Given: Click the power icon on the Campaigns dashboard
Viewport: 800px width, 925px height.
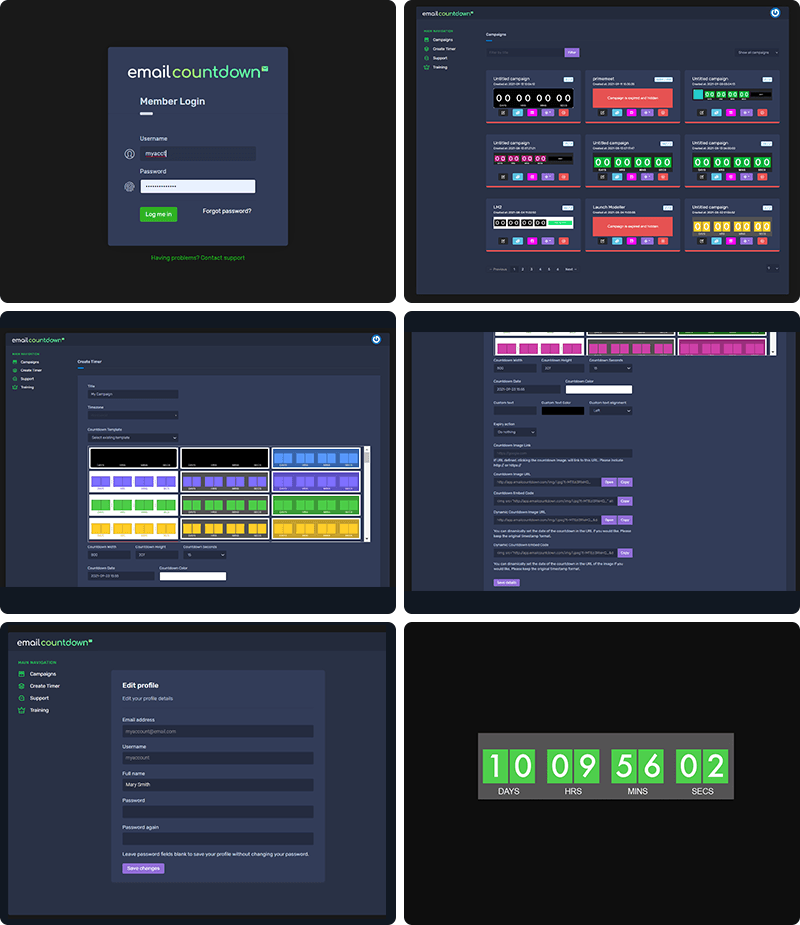Looking at the screenshot, I should [x=775, y=13].
